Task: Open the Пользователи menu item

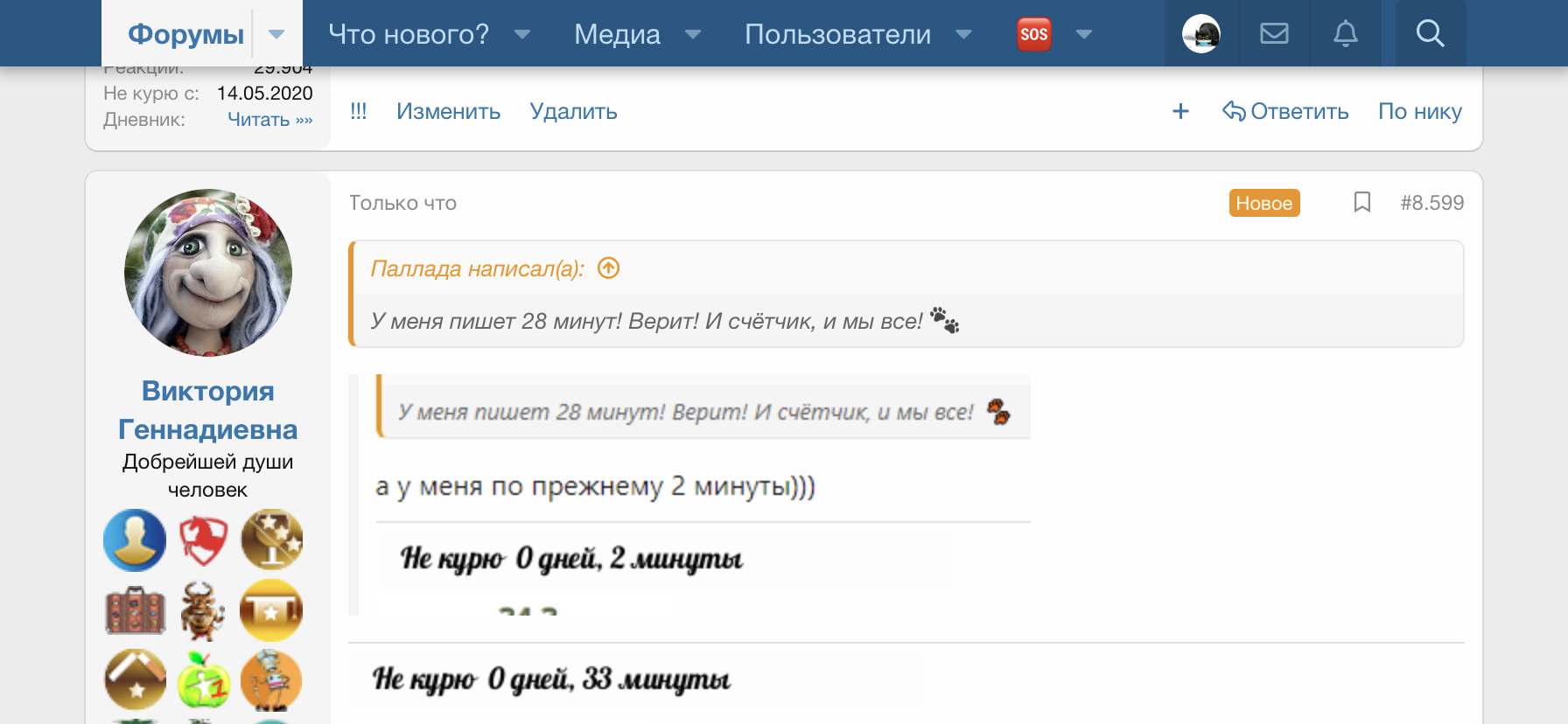Action: (837, 34)
